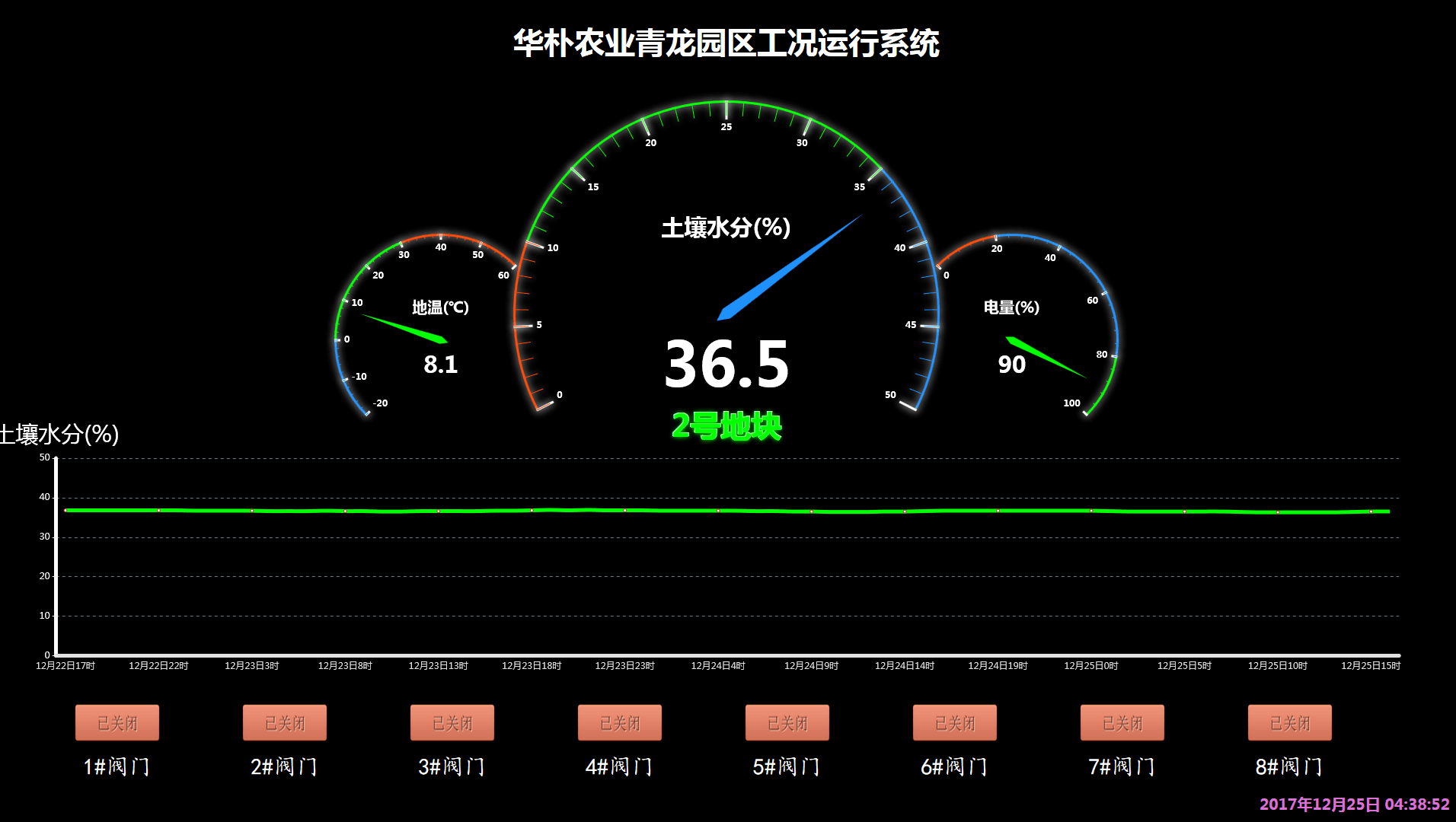Screen dimensions: 1456x822
Task: Click the chart data point at 12月24日4时
Action: coord(718,511)
